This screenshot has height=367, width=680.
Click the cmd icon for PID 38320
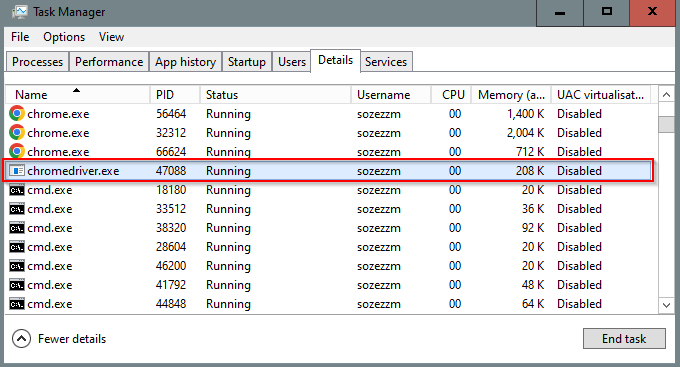pyautogui.click(x=17, y=228)
